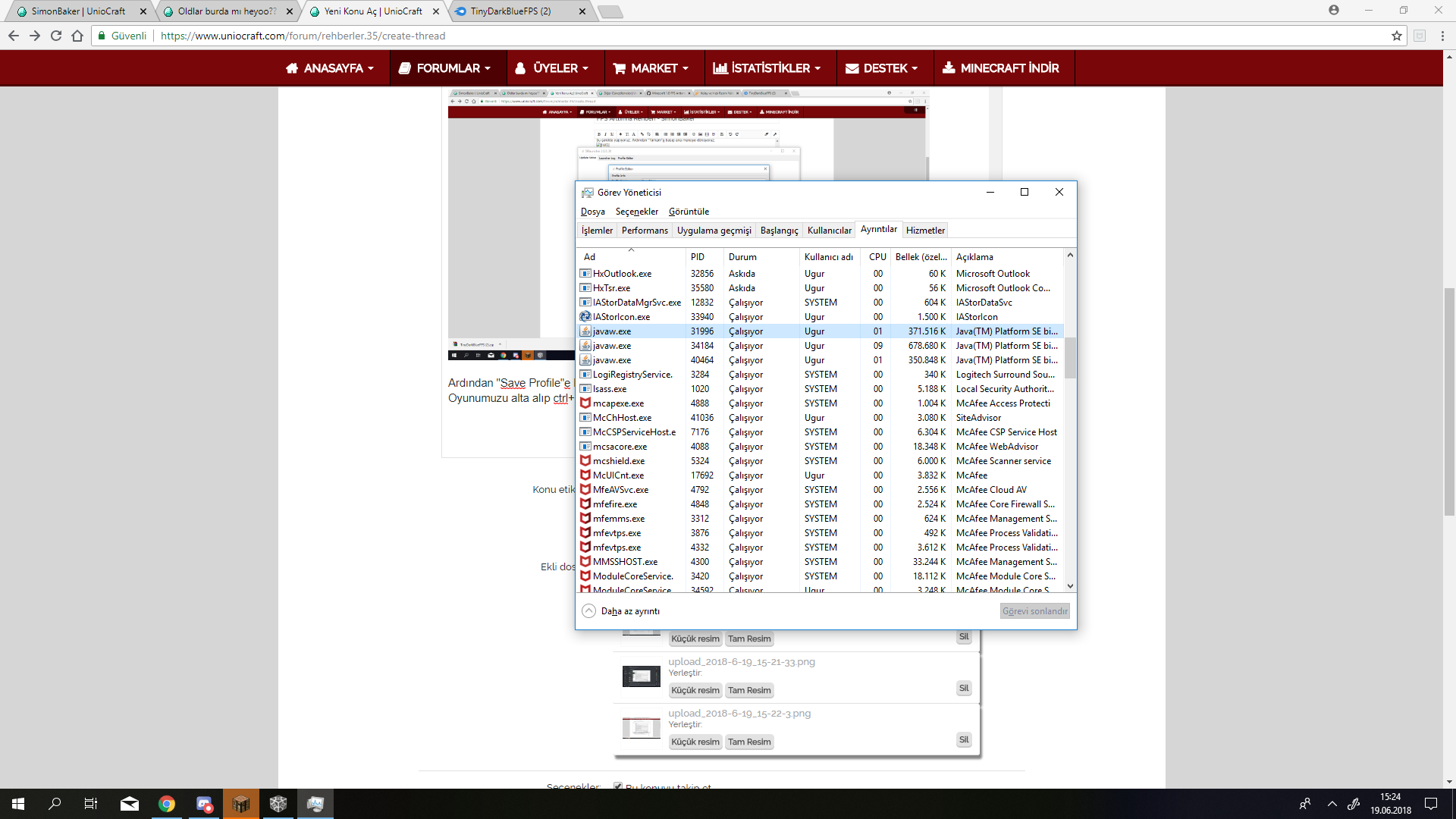
Task: Open the Minecraft block taskbar icon
Action: 241,804
